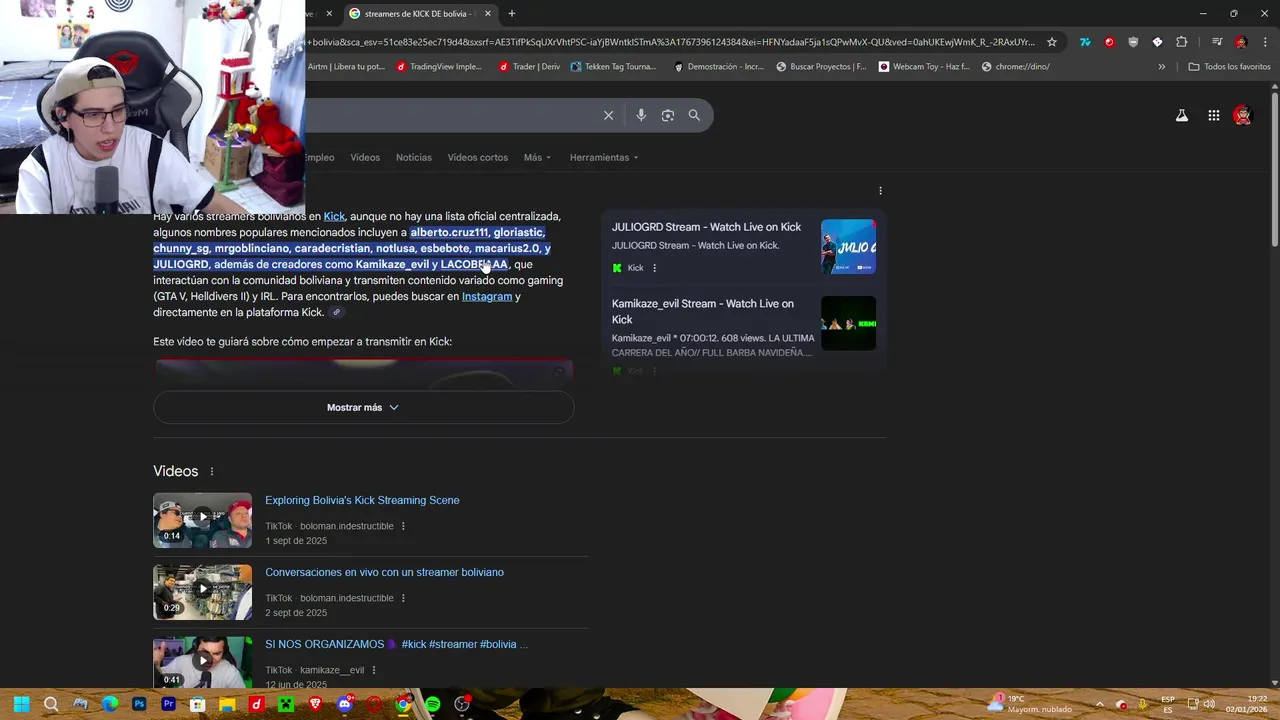Switch to Noticias search tab

coord(414,157)
